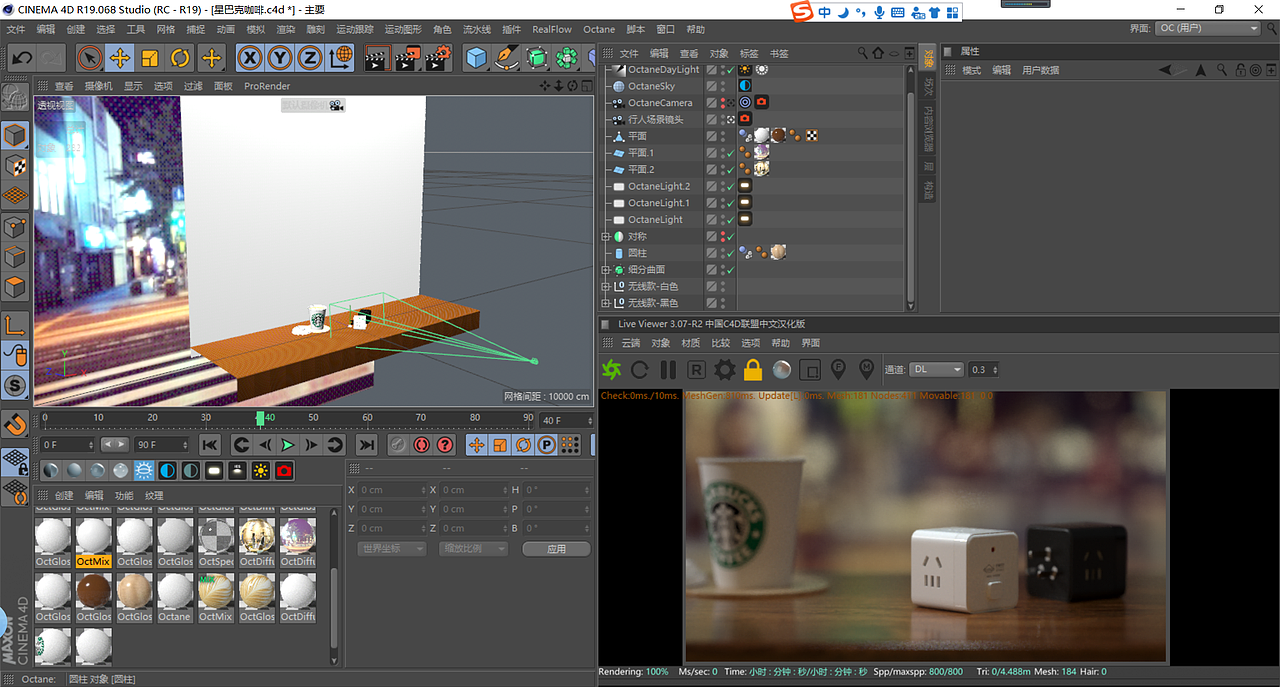Toggle the world coordinate system icon
The width and height of the screenshot is (1280, 687).
pyautogui.click(x=340, y=58)
